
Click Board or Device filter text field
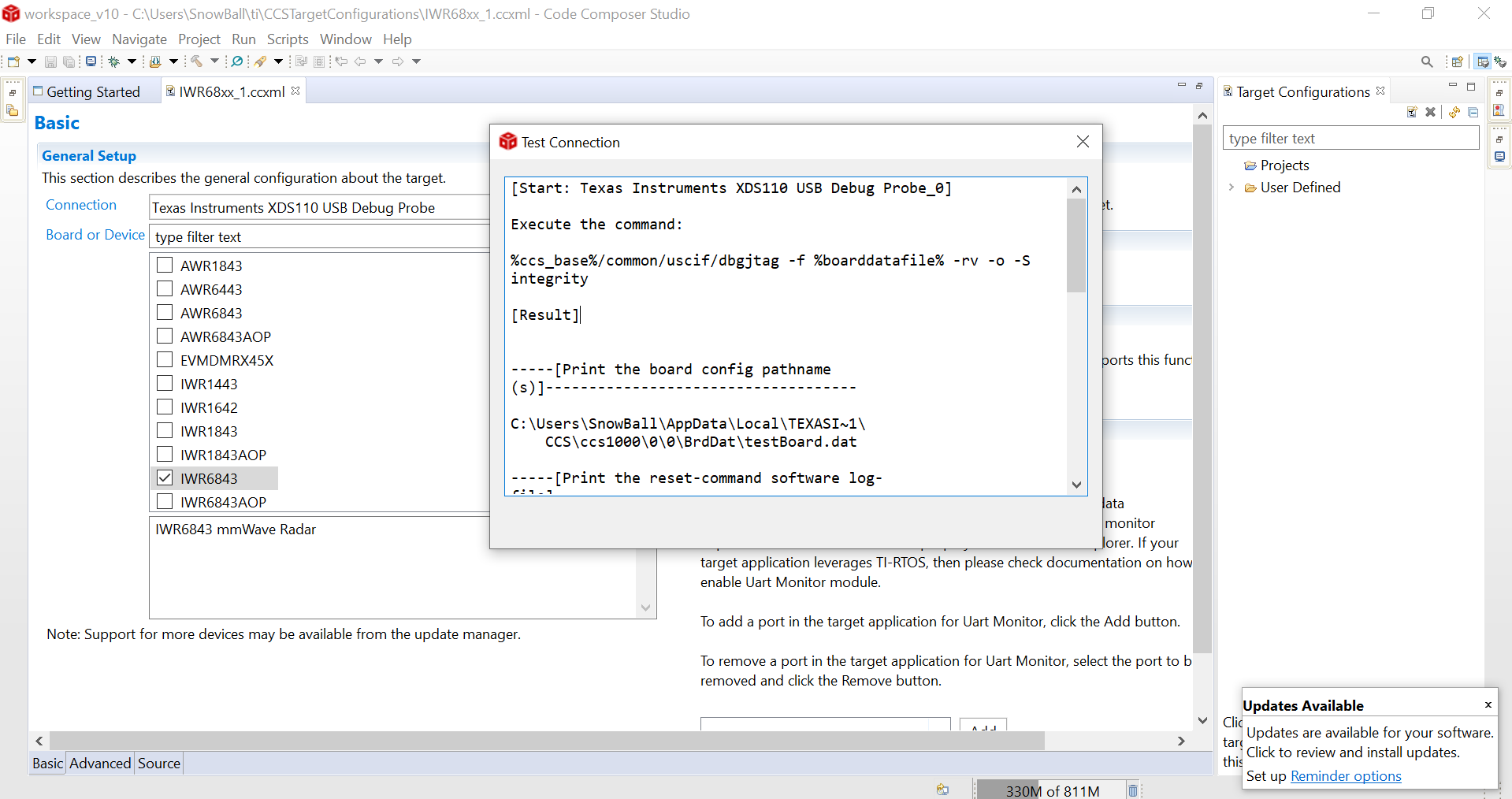point(319,236)
